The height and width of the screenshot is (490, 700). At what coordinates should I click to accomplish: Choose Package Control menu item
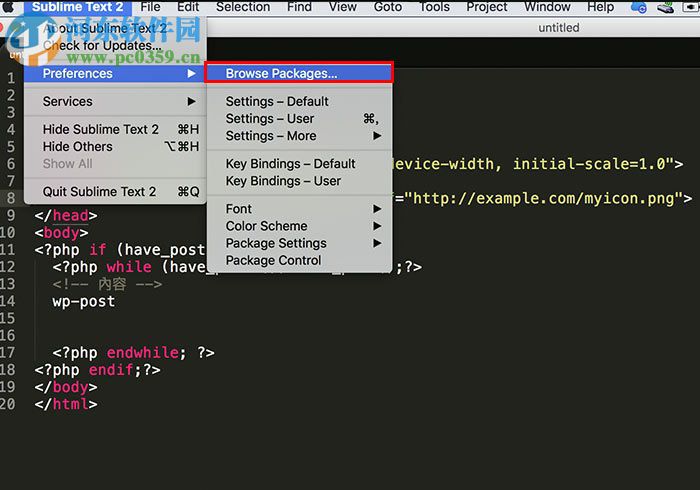coord(299,261)
